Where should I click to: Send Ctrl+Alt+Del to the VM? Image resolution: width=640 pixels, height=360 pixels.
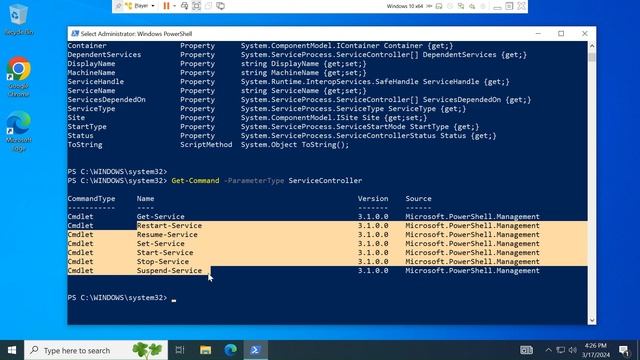point(184,6)
